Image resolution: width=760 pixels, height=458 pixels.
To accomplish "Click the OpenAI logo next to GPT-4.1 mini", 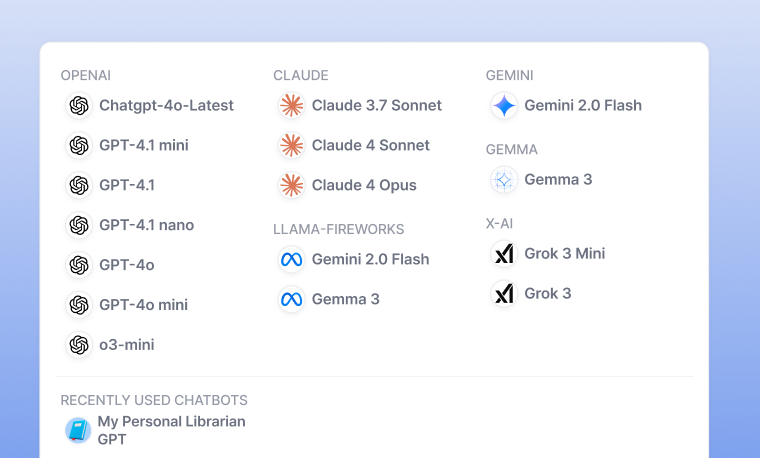I will [x=79, y=145].
